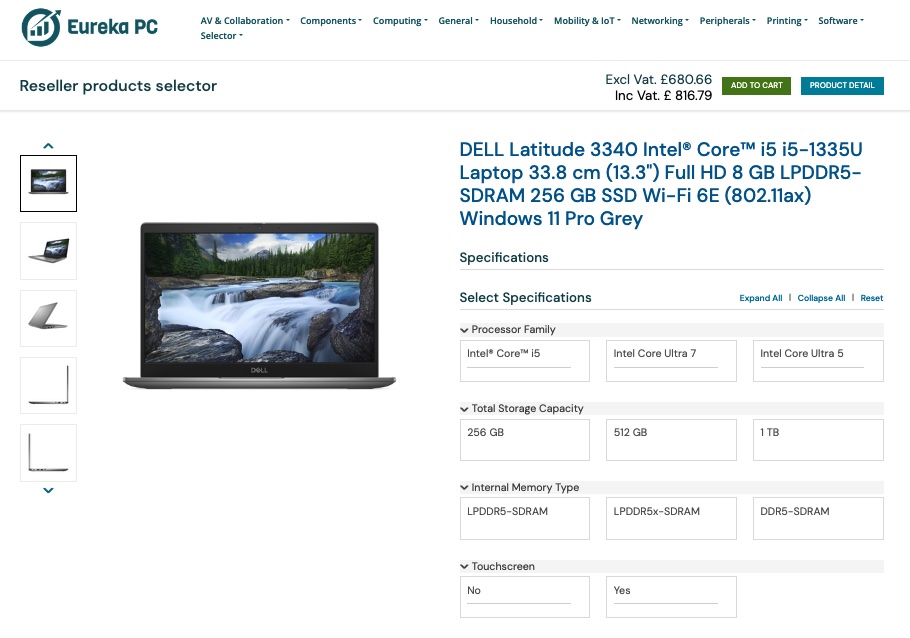The image size is (910, 638).
Task: Select the front-view laptop thumbnail
Action: click(x=48, y=183)
